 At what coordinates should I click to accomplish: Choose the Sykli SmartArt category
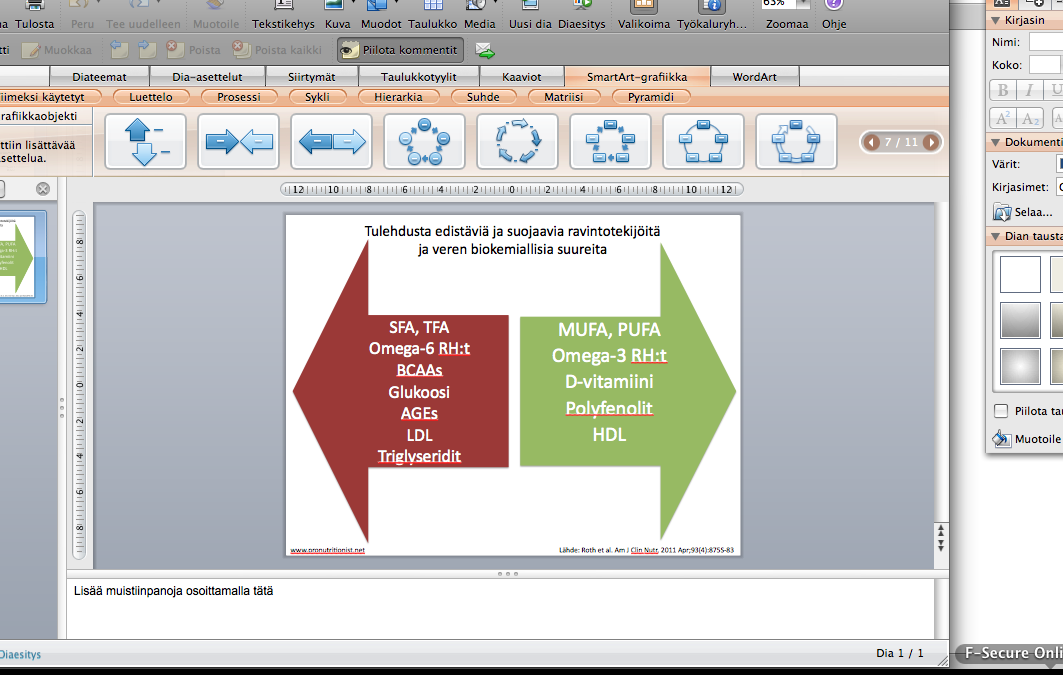click(x=317, y=97)
